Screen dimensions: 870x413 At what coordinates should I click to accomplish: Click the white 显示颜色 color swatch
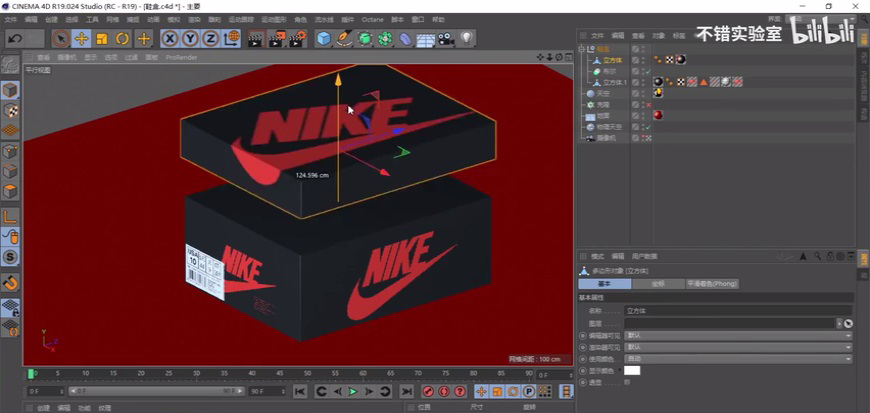click(632, 370)
